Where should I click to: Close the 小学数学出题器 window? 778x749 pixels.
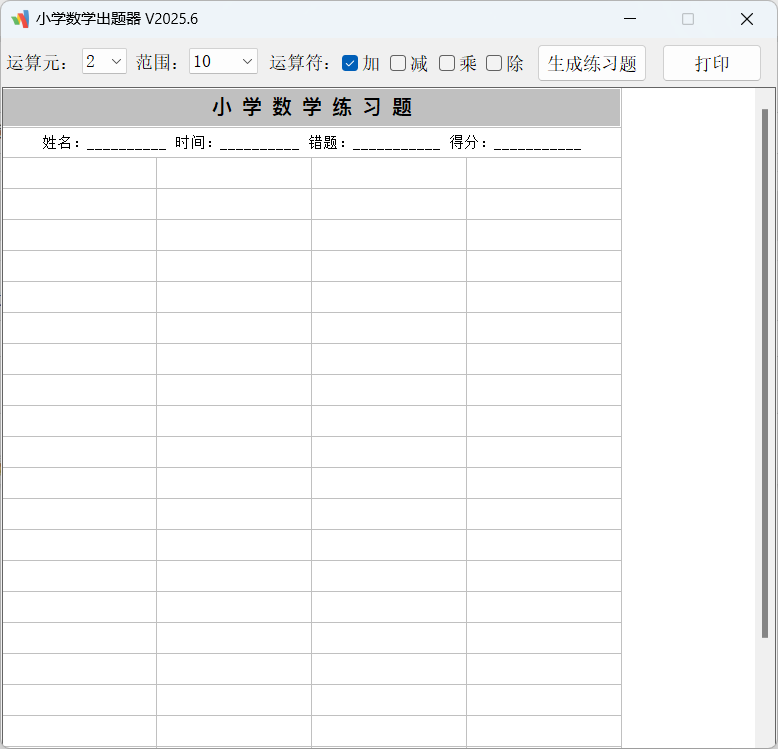click(747, 19)
